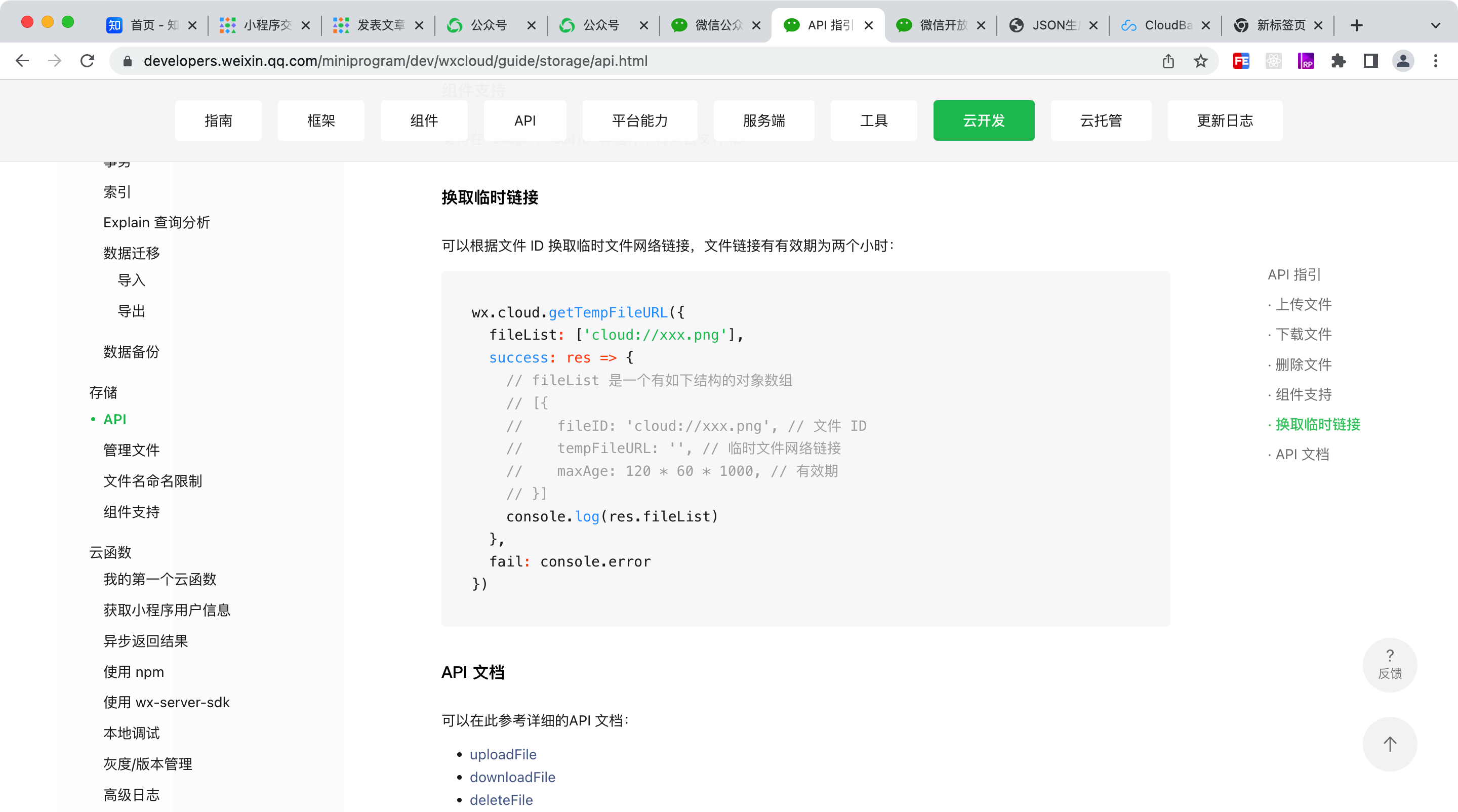Open the downloadFile API link
Viewport: 1458px width, 812px height.
(x=512, y=777)
